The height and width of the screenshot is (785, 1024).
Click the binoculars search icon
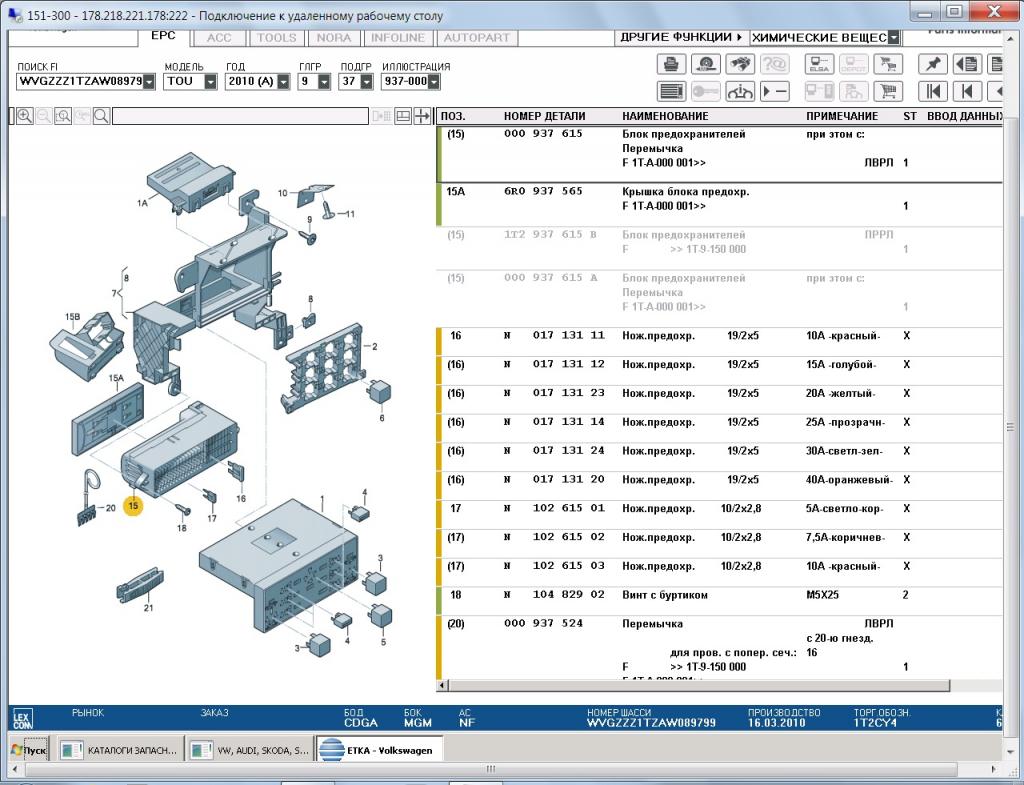(740, 64)
